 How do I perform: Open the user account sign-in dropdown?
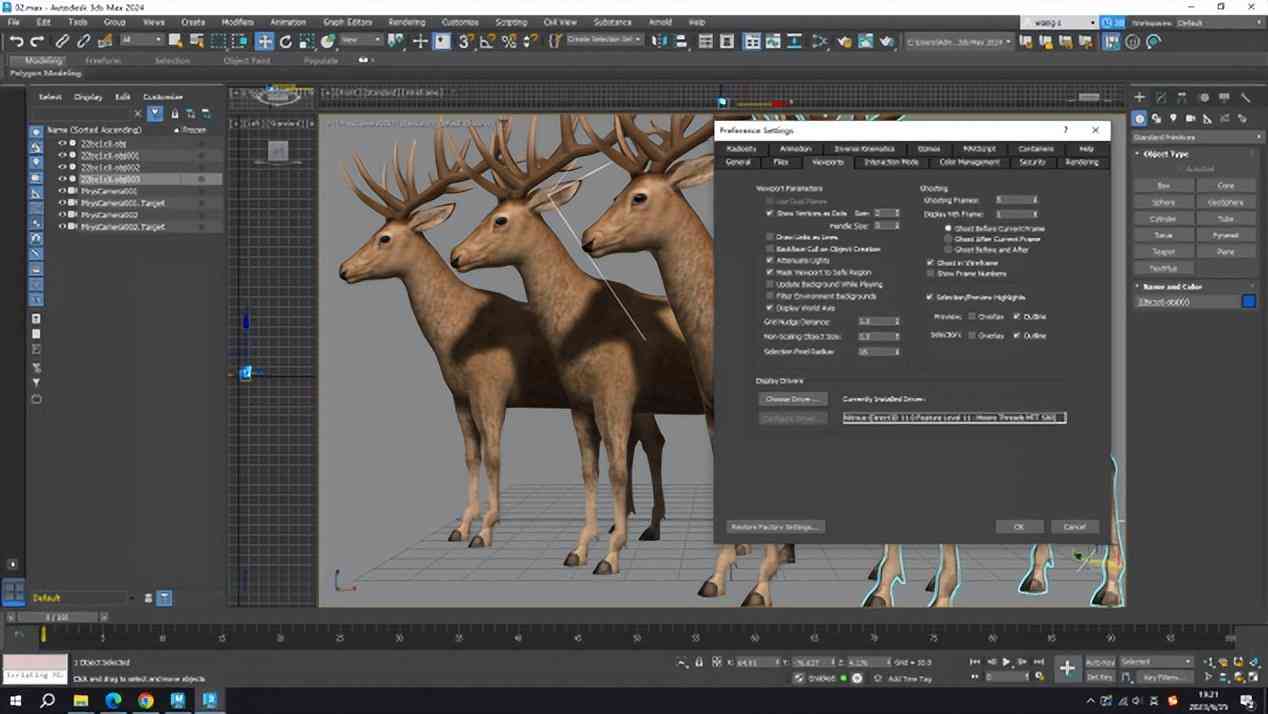[x=1059, y=22]
